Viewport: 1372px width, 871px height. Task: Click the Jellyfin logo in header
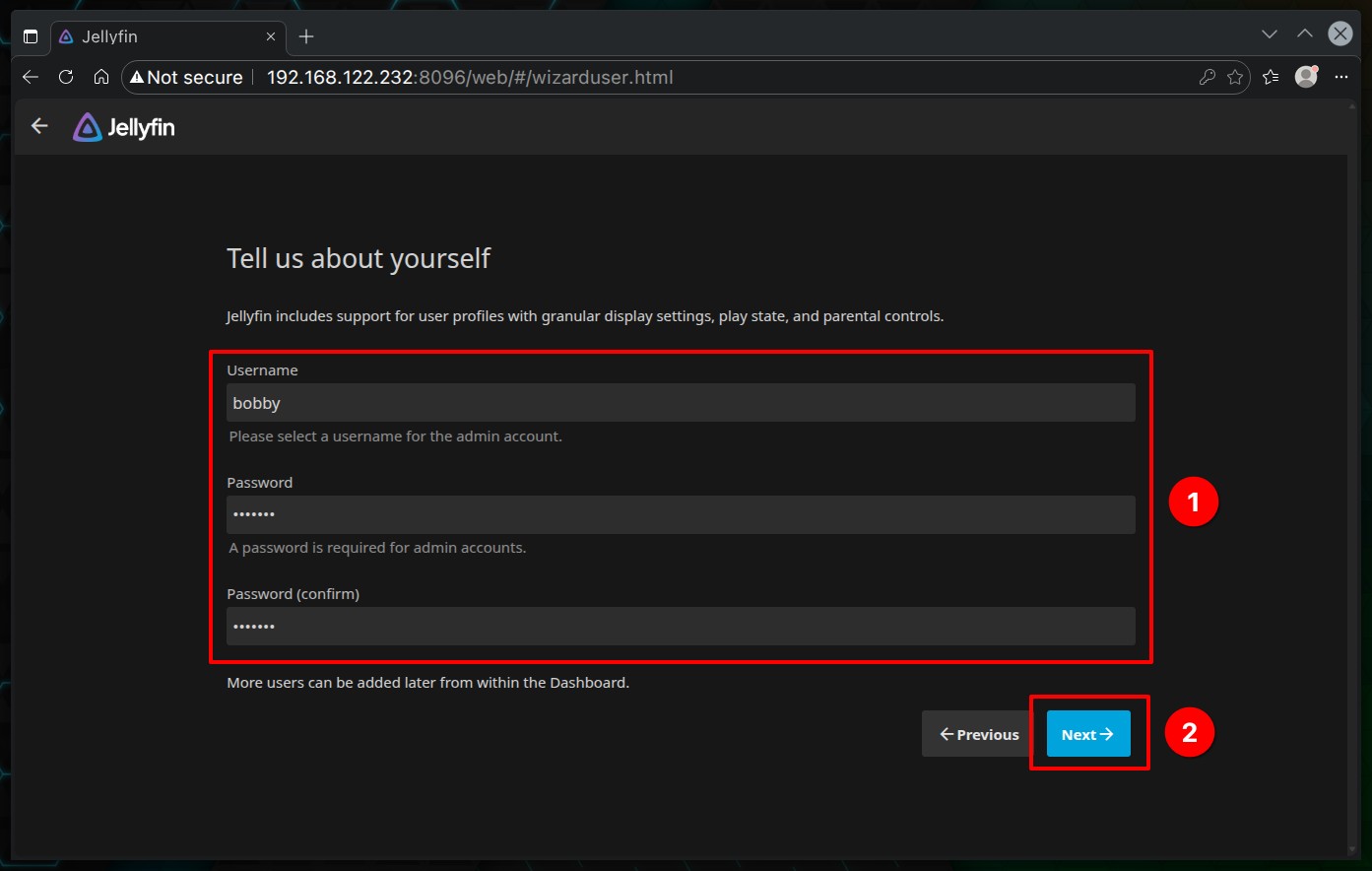(124, 127)
